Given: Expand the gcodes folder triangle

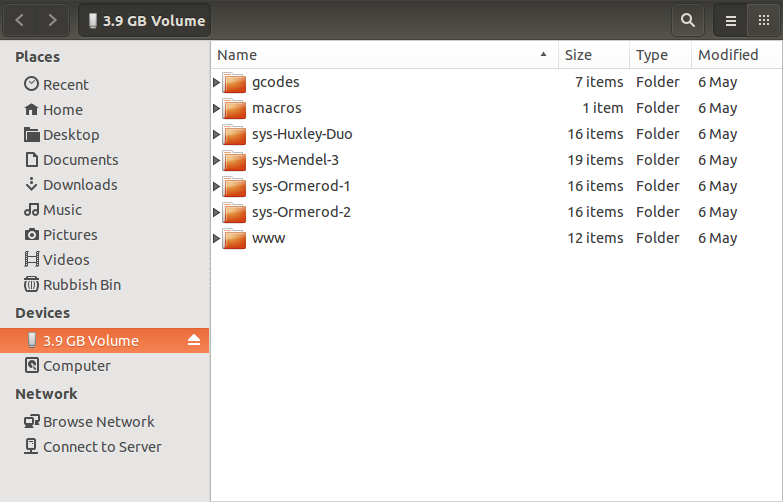Looking at the screenshot, I should pos(216,82).
